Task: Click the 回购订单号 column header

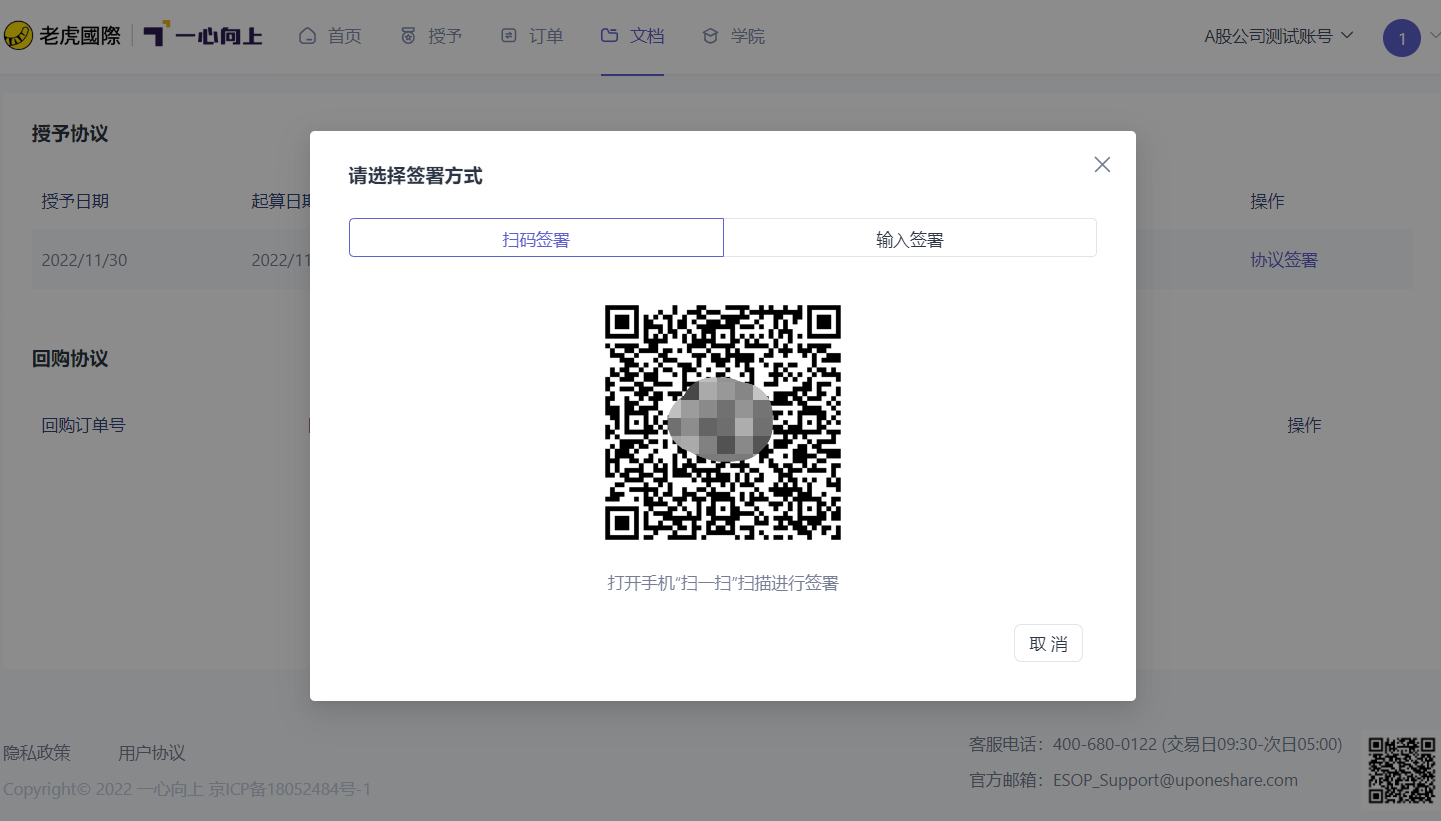Action: click(x=83, y=425)
